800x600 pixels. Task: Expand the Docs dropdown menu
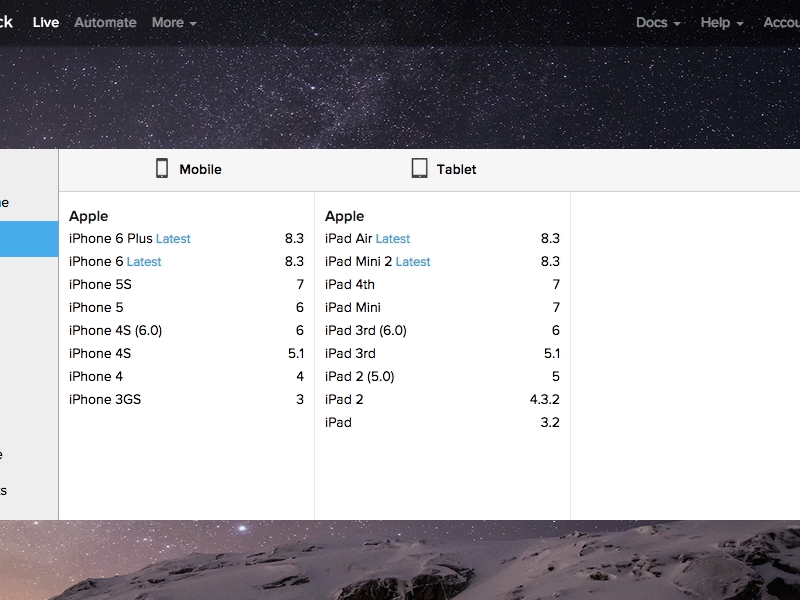[658, 22]
